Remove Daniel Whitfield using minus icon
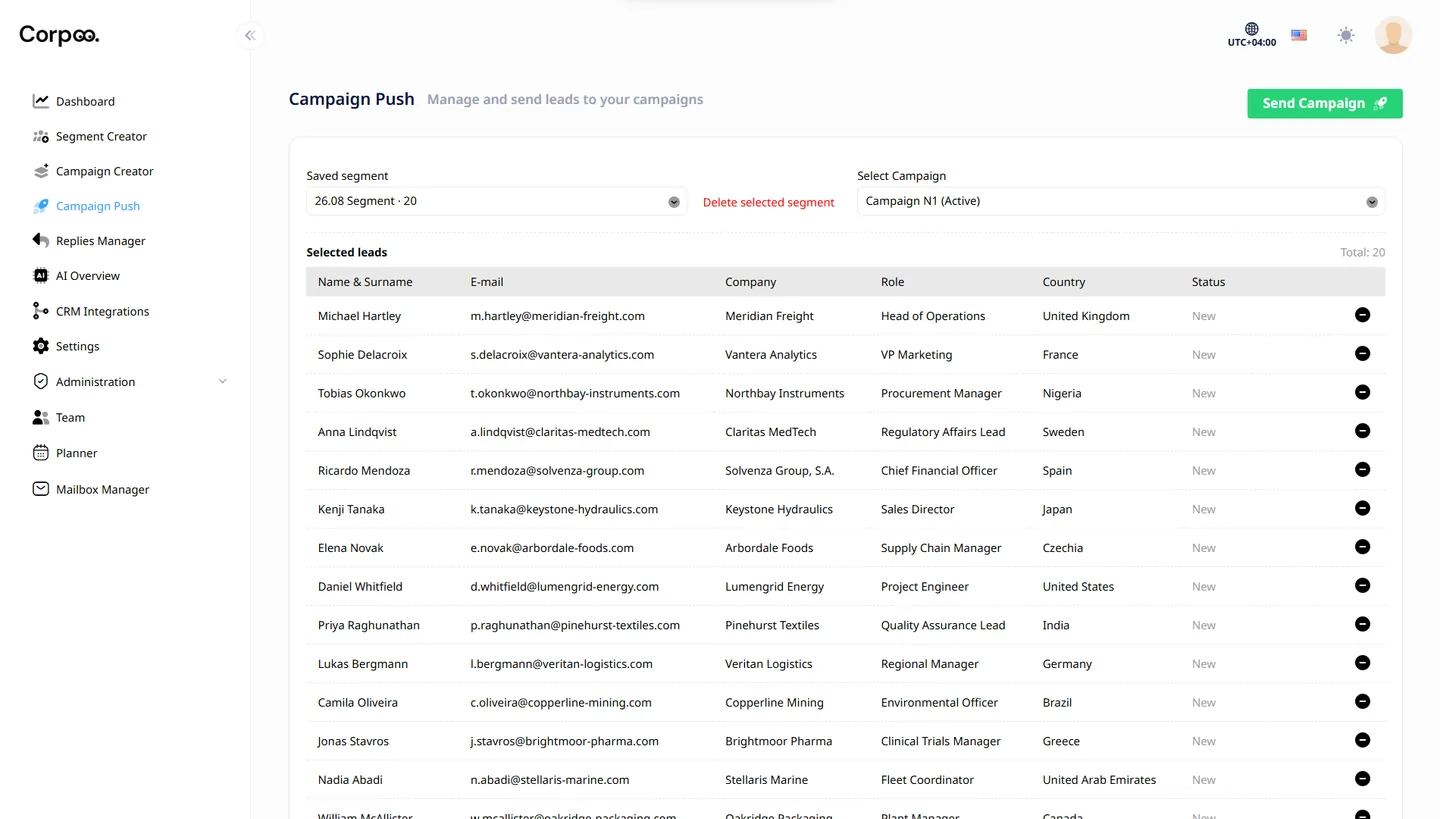Screen dimensions: 1440x819 1362,586
